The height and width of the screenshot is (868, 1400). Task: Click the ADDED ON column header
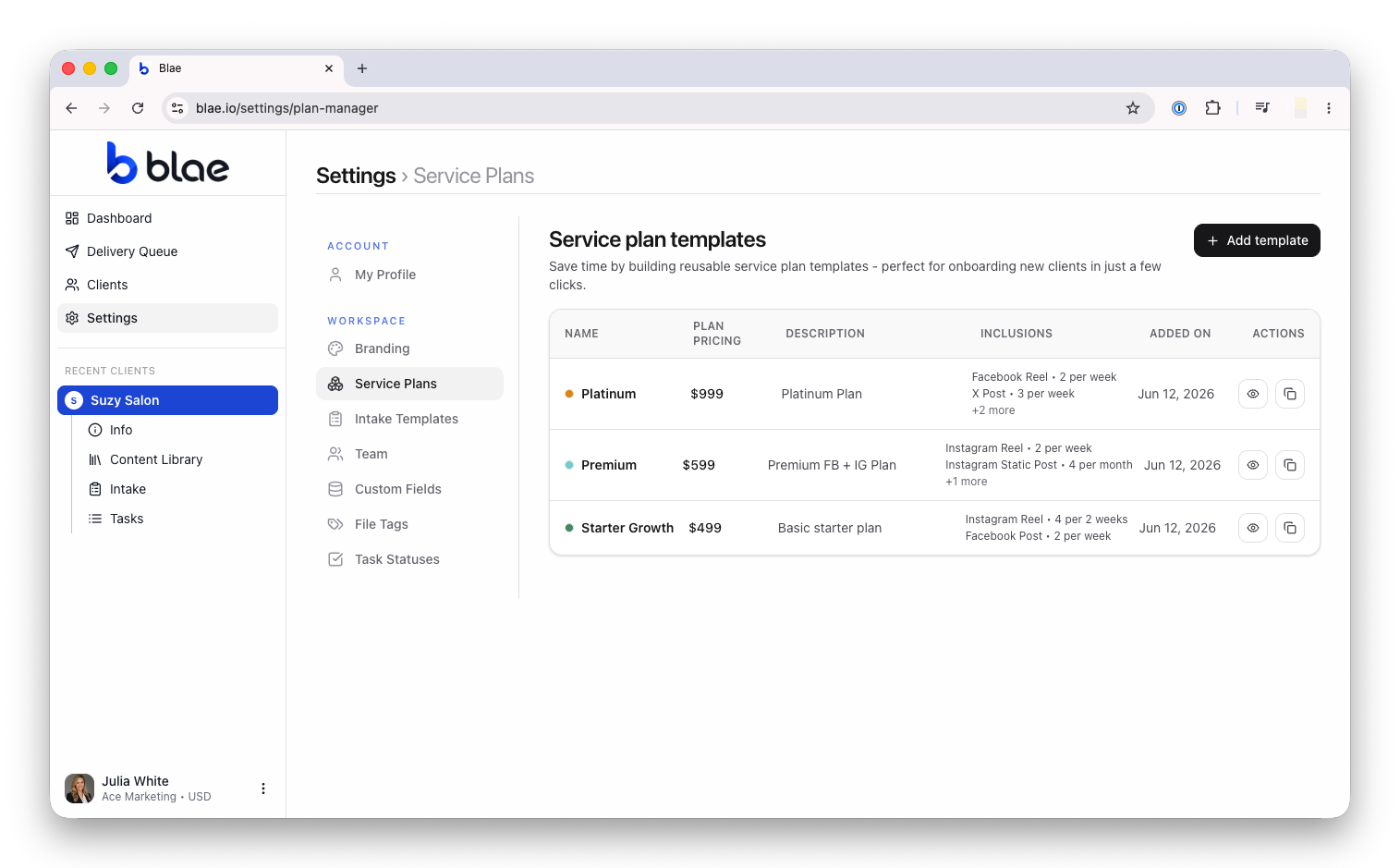click(1180, 334)
